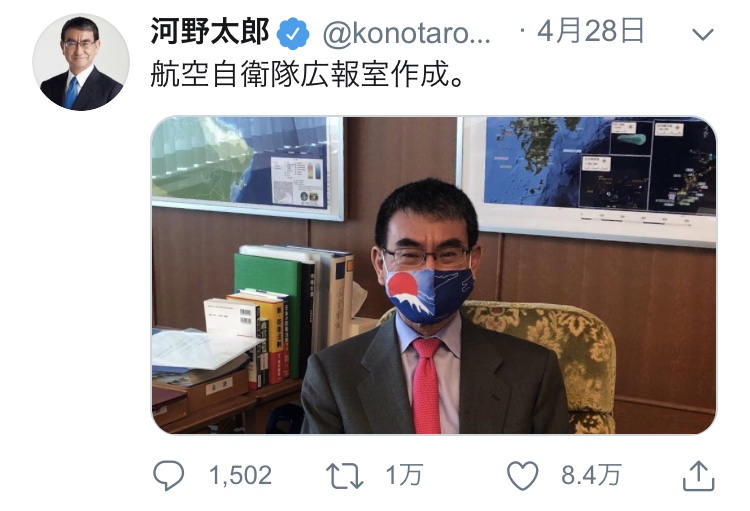The width and height of the screenshot is (750, 511).
Task: Open the tweet via the 4月28日 date
Action: pos(590,31)
